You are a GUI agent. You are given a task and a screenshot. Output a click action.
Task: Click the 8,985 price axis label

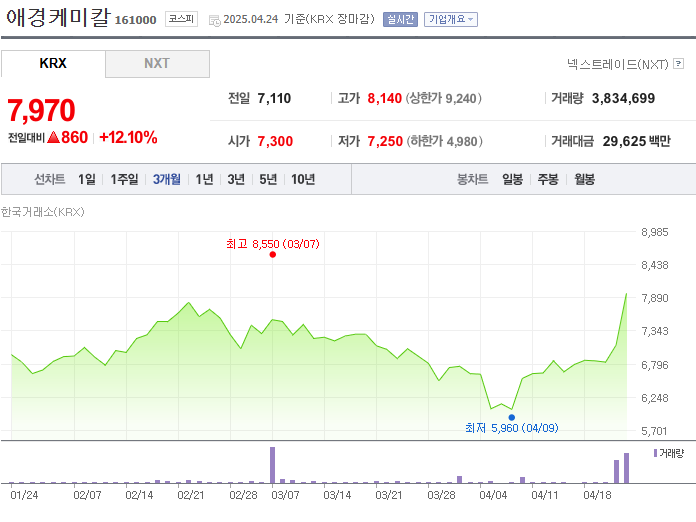[655, 232]
